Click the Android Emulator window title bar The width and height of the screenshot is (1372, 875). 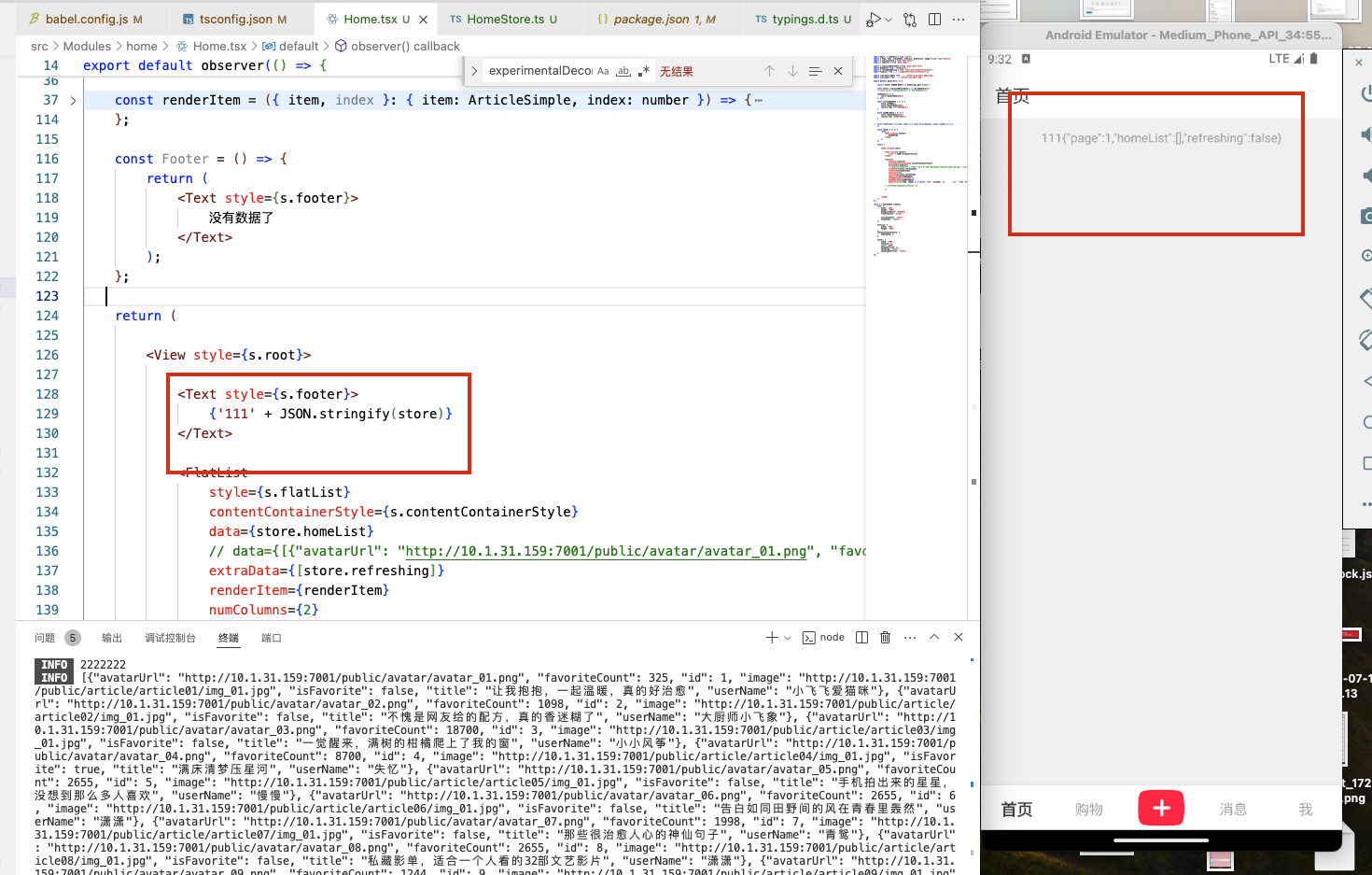tap(1161, 35)
